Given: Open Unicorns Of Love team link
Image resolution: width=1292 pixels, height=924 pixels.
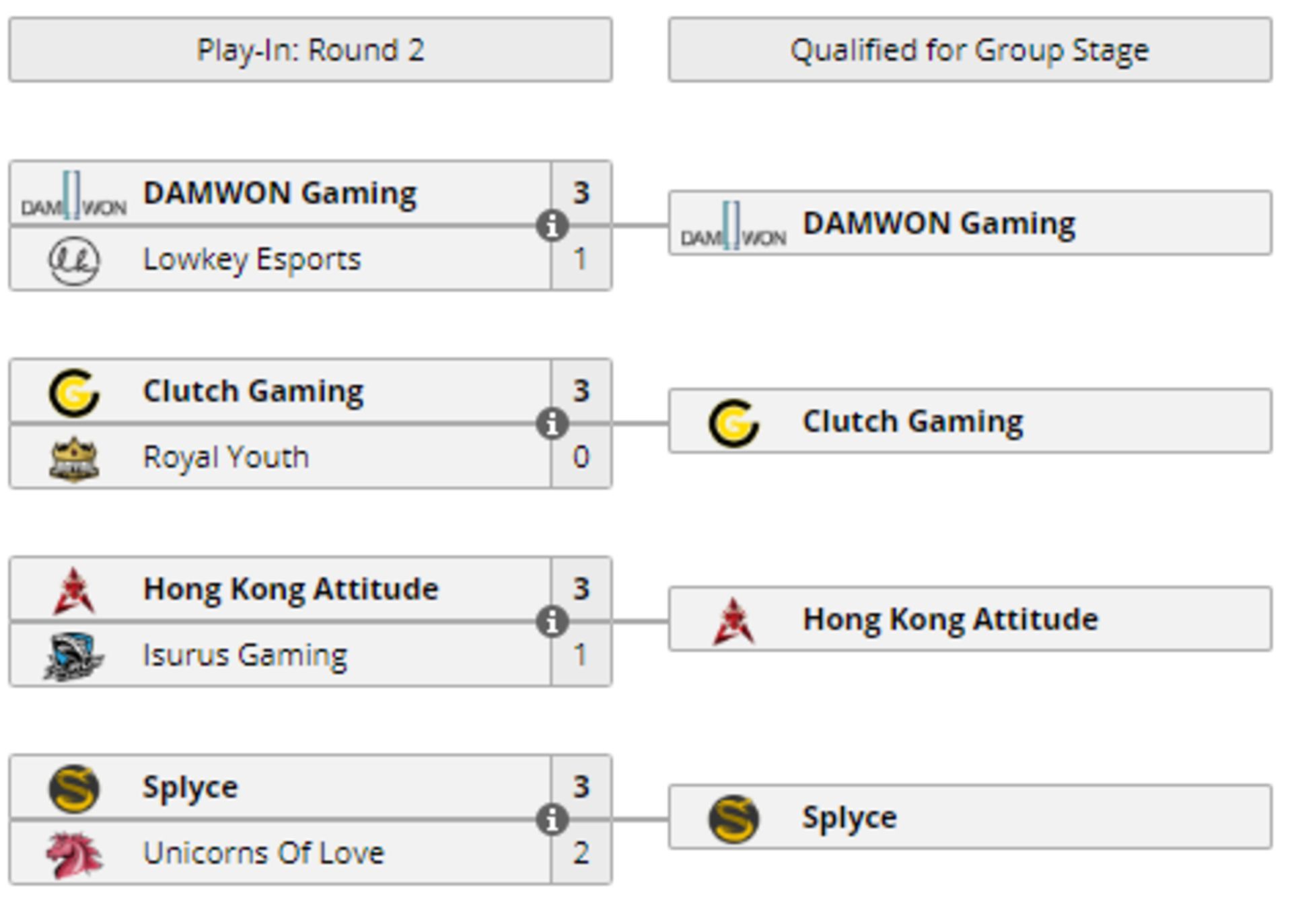Looking at the screenshot, I should (264, 853).
